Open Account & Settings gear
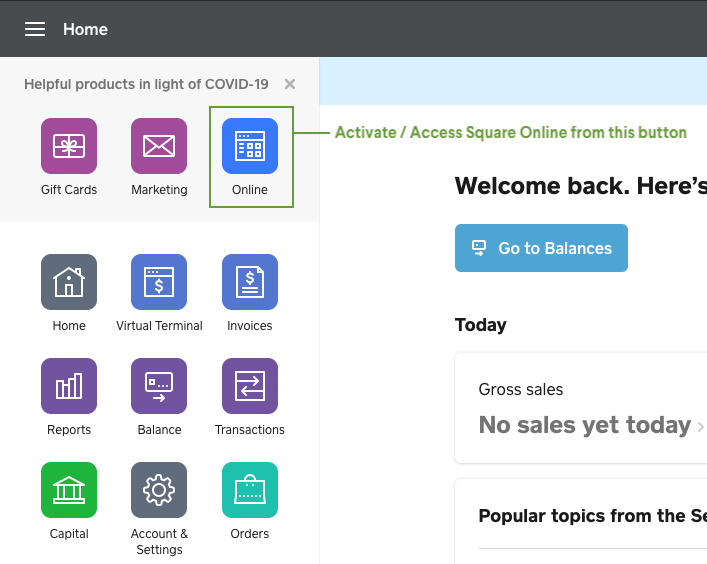 [159, 490]
